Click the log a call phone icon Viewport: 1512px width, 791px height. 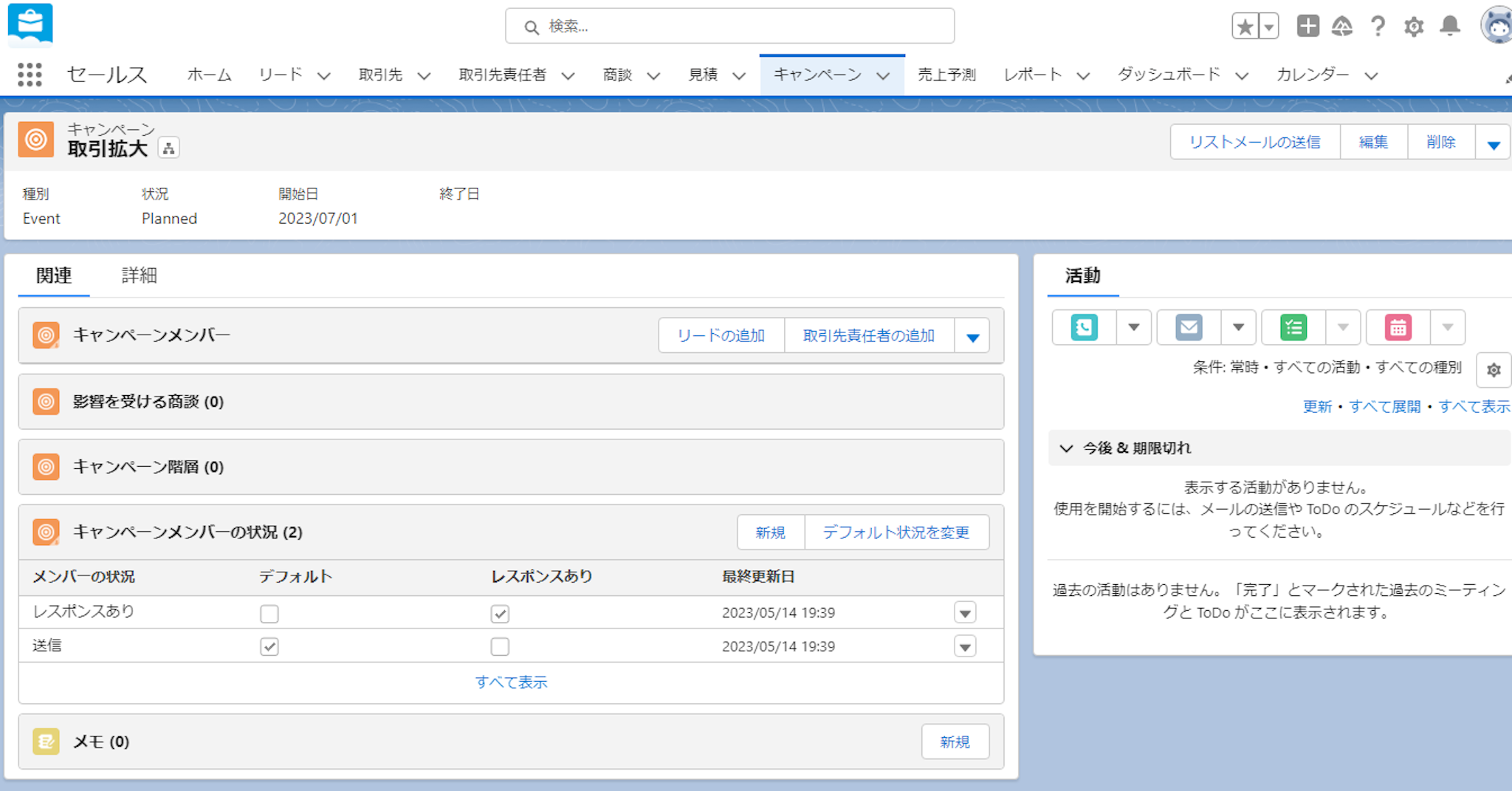click(1084, 327)
